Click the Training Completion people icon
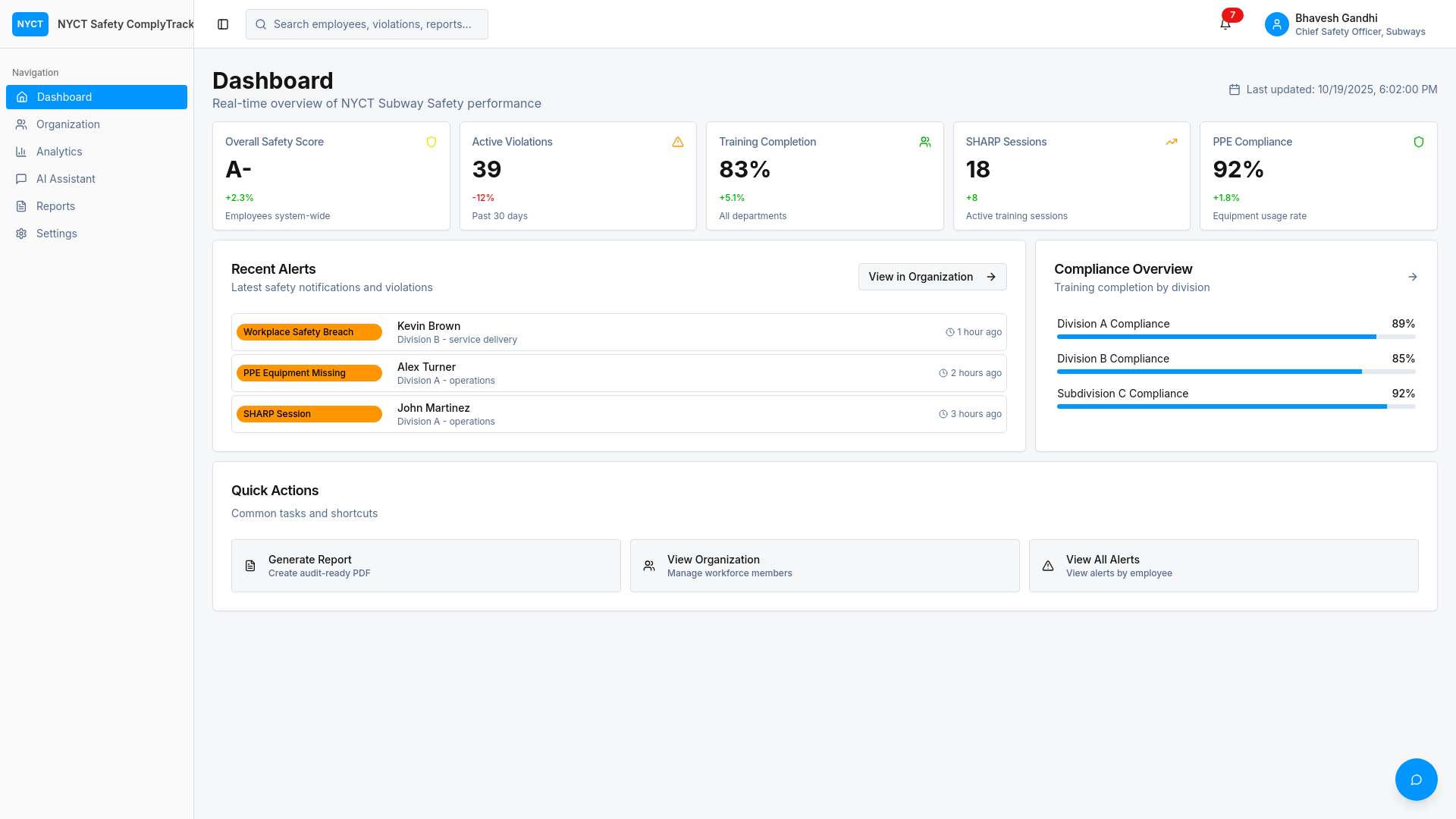Viewport: 1456px width, 819px height. (x=925, y=142)
